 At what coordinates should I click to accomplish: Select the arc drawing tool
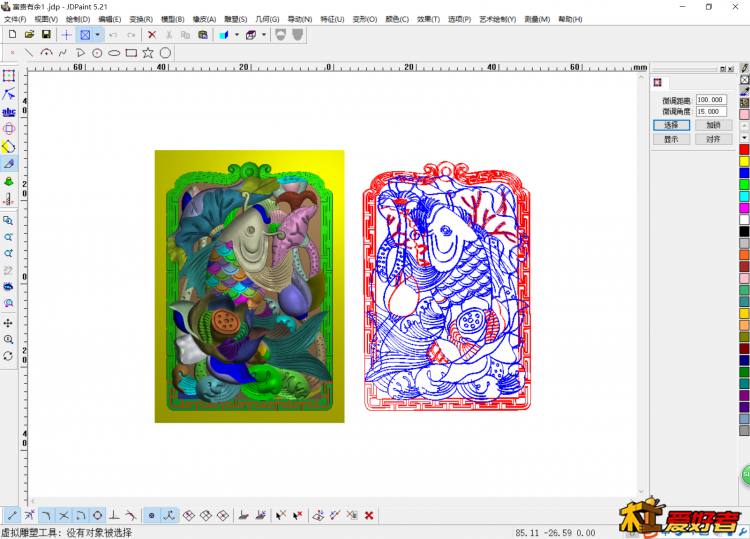(46, 53)
